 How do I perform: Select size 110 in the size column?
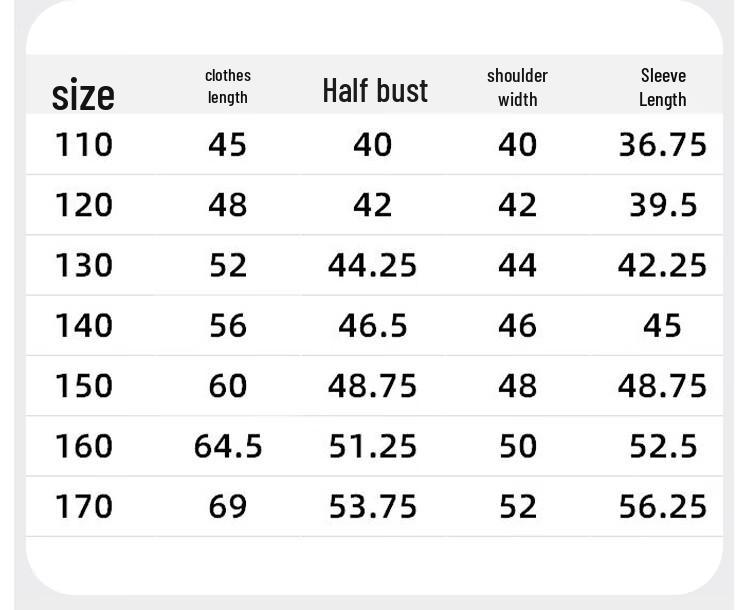(x=83, y=145)
